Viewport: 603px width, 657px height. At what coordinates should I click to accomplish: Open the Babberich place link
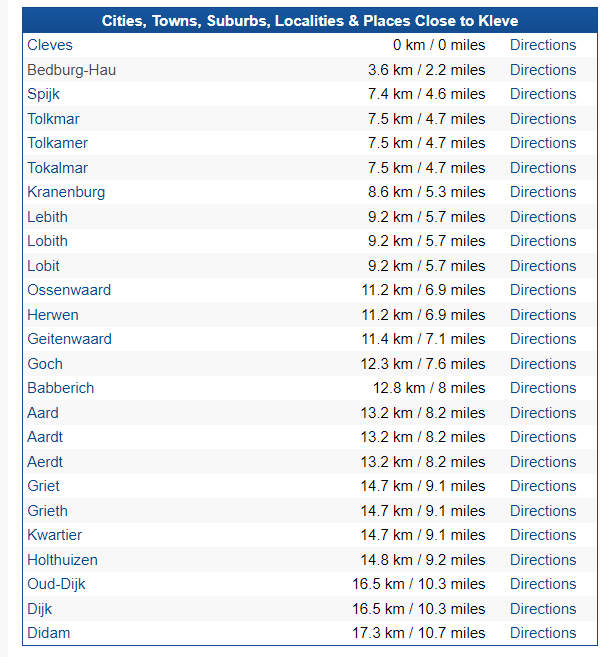(x=61, y=388)
